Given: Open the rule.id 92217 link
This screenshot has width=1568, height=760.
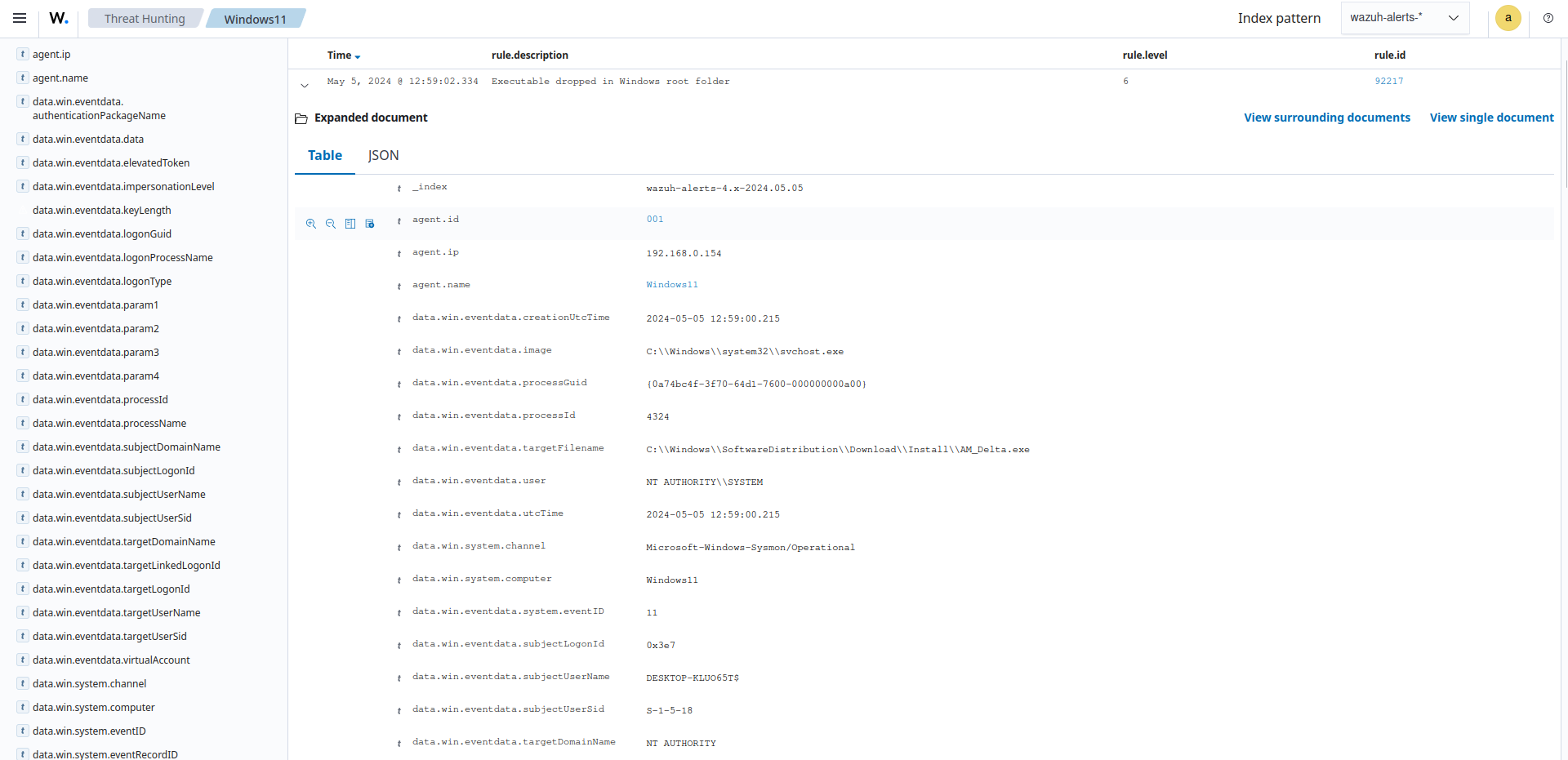Looking at the screenshot, I should tap(1389, 81).
